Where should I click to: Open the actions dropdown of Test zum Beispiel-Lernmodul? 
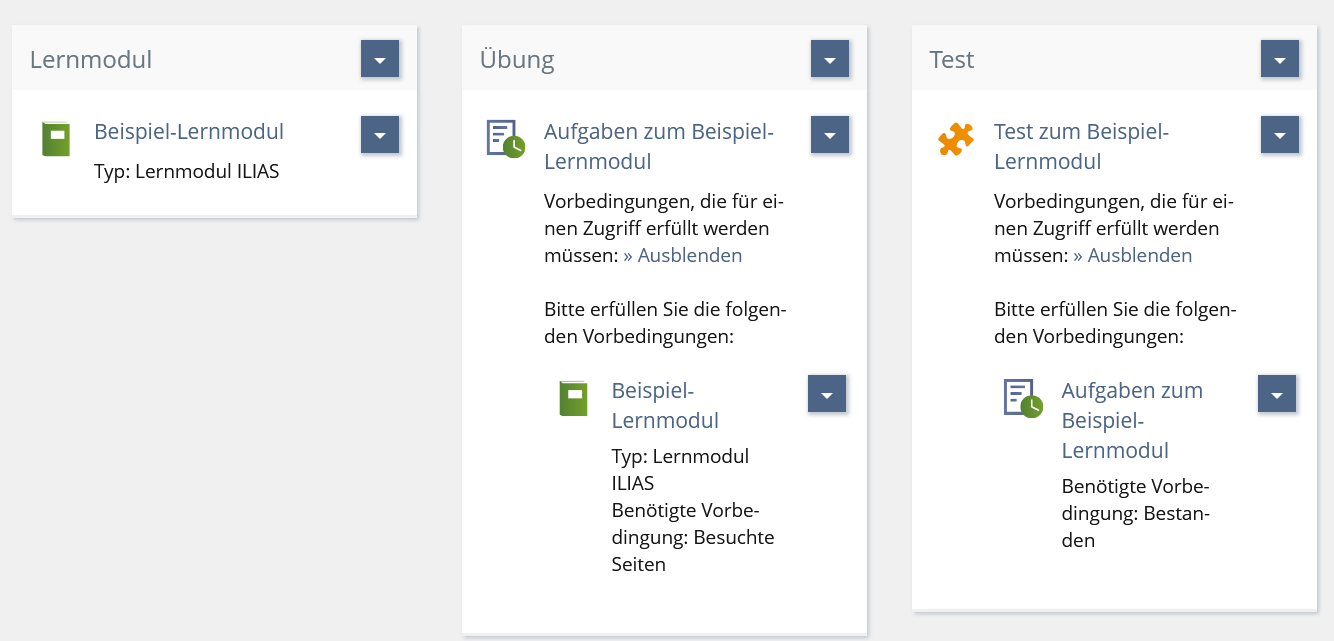[1280, 135]
